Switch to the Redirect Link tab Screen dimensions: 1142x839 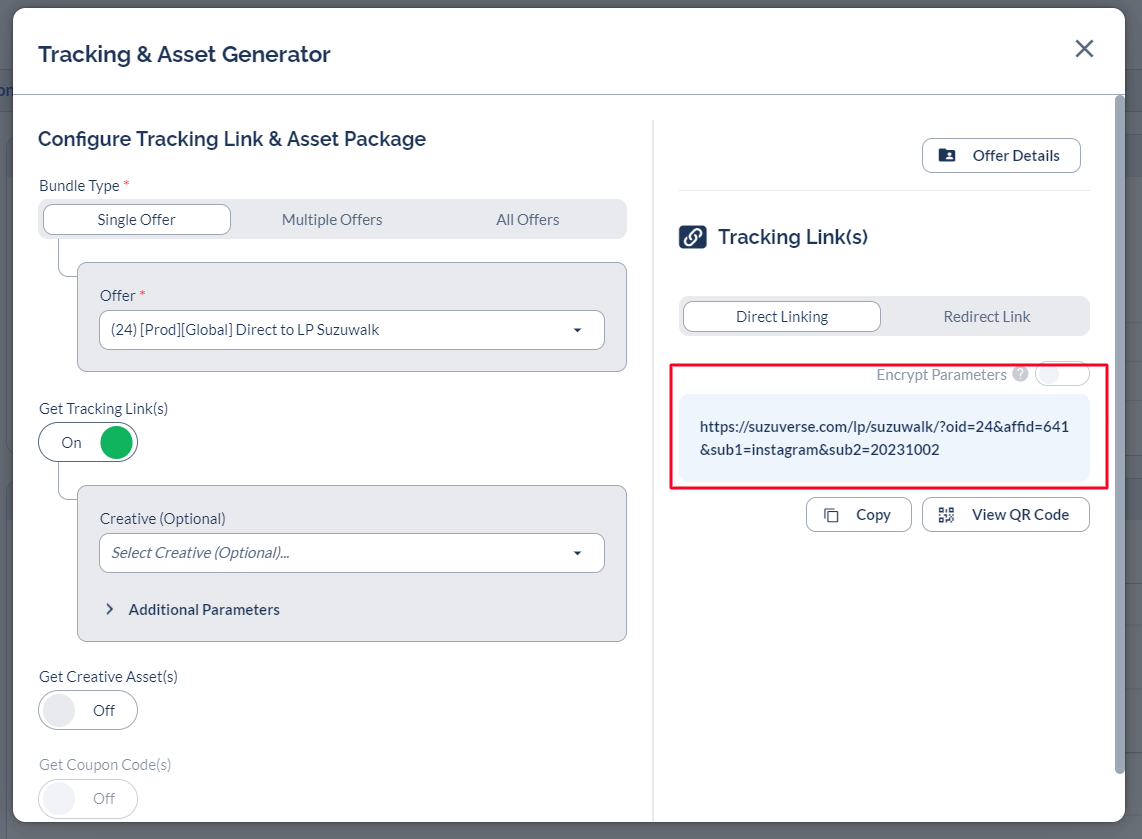click(986, 317)
